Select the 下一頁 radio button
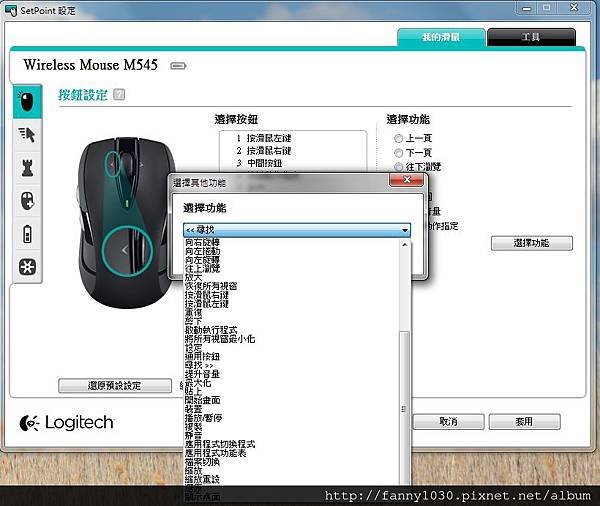 pyautogui.click(x=398, y=153)
